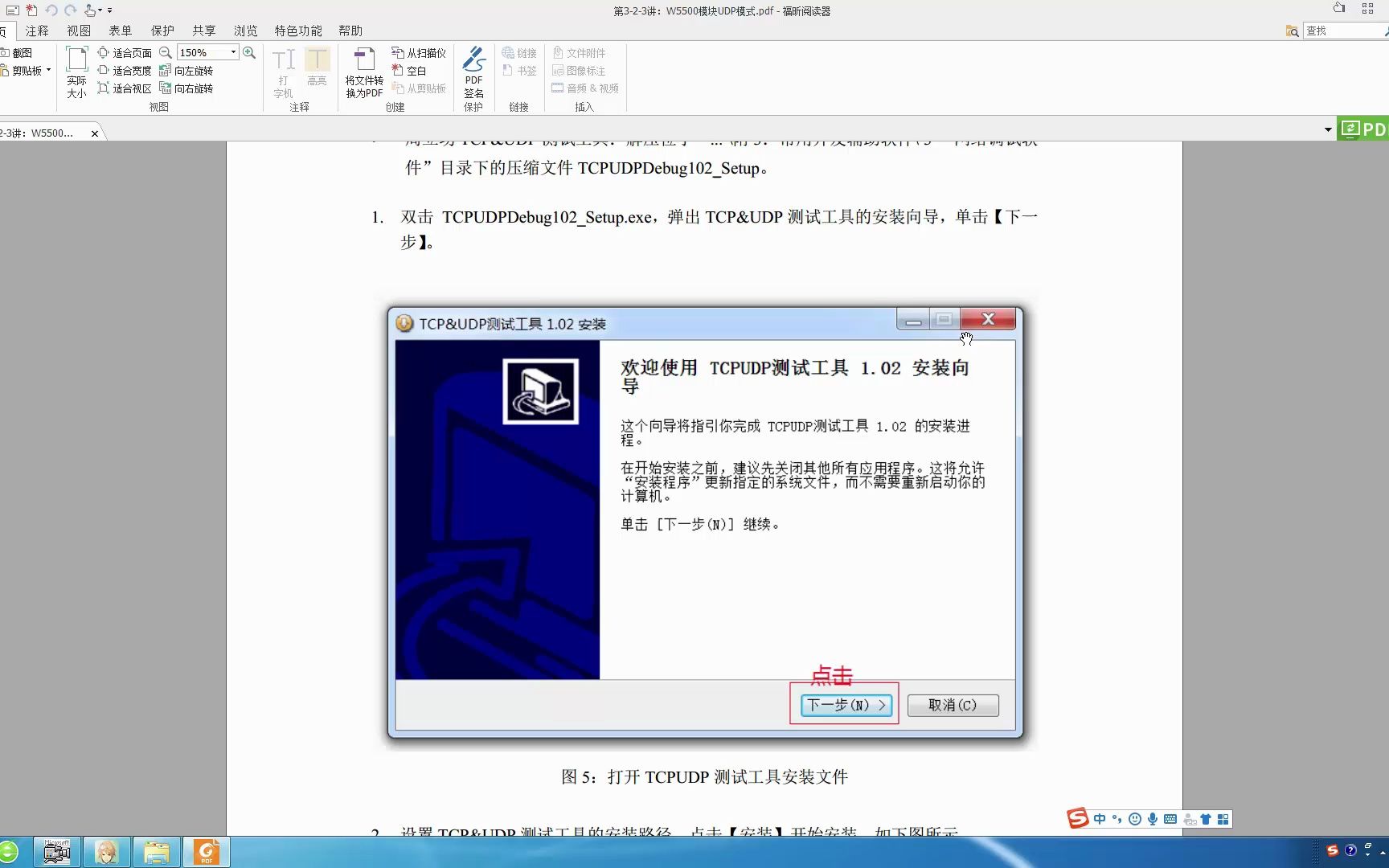
Task: Toggle the Sogou soft keyboard
Action: 1168,818
